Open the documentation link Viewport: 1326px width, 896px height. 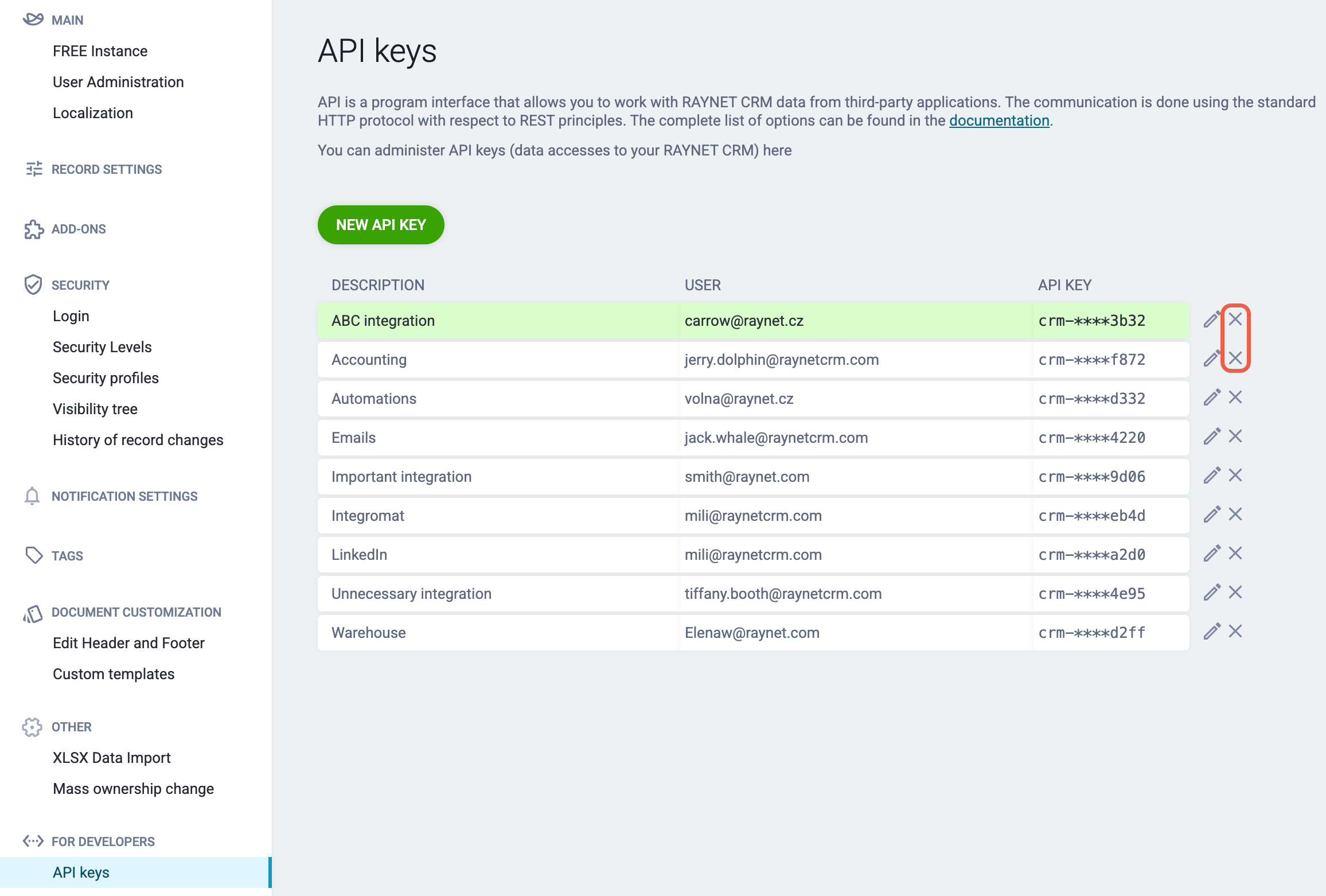click(999, 120)
